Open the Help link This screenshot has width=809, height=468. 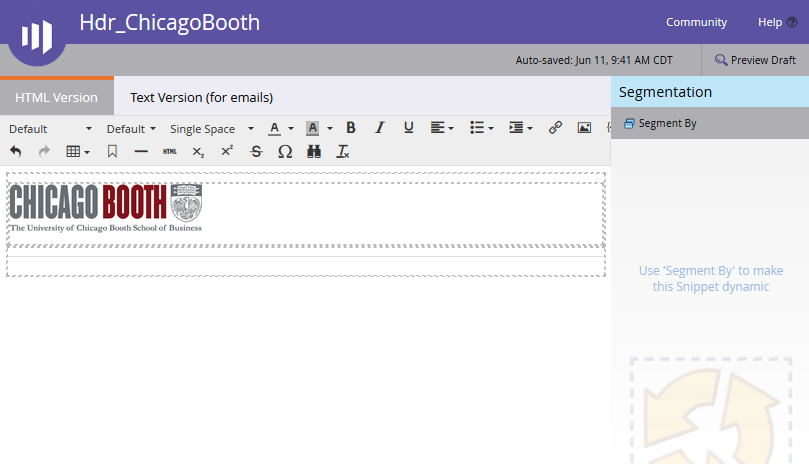click(770, 22)
